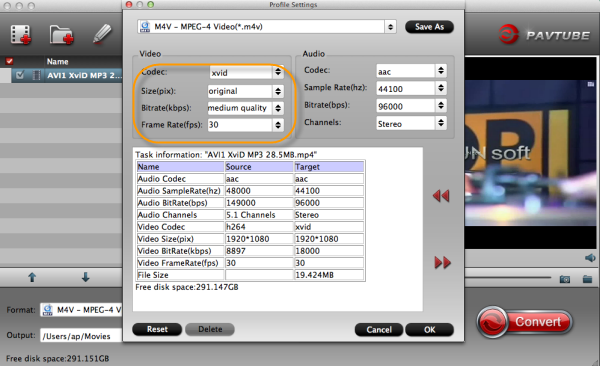Toggle the select-all checkbox in Name header

[10, 61]
